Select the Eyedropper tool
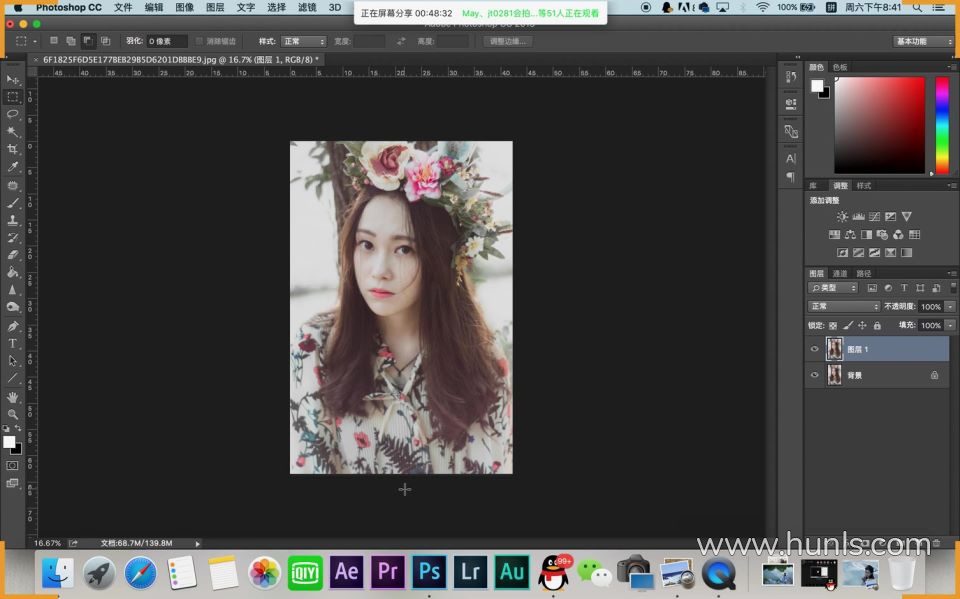 (12, 167)
